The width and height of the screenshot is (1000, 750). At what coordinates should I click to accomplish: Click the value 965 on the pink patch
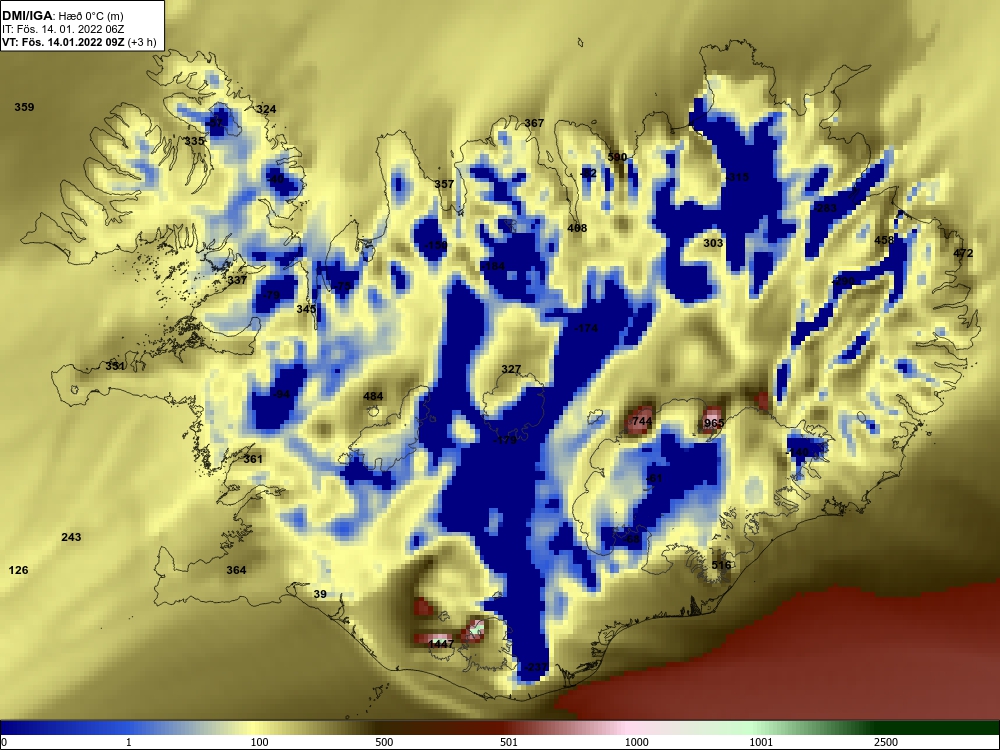[714, 423]
